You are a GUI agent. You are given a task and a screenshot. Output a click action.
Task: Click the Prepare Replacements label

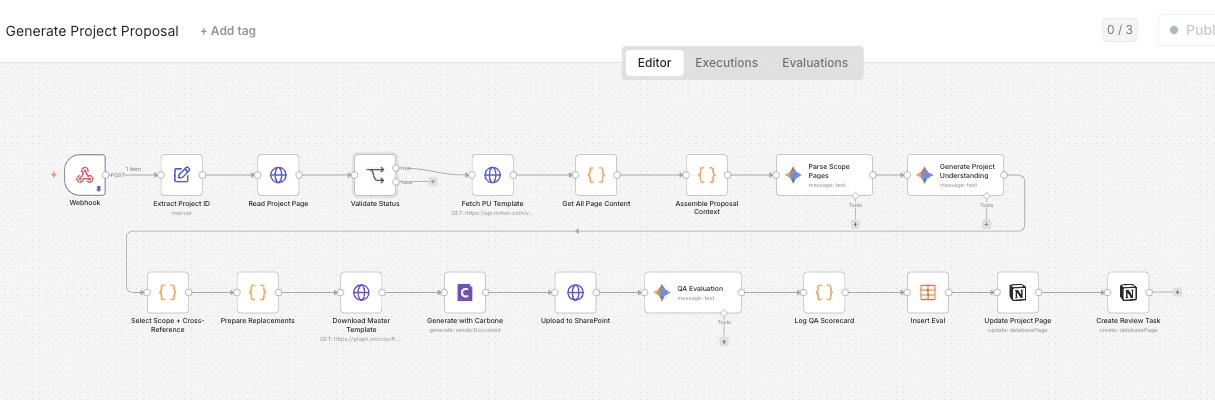tap(257, 321)
